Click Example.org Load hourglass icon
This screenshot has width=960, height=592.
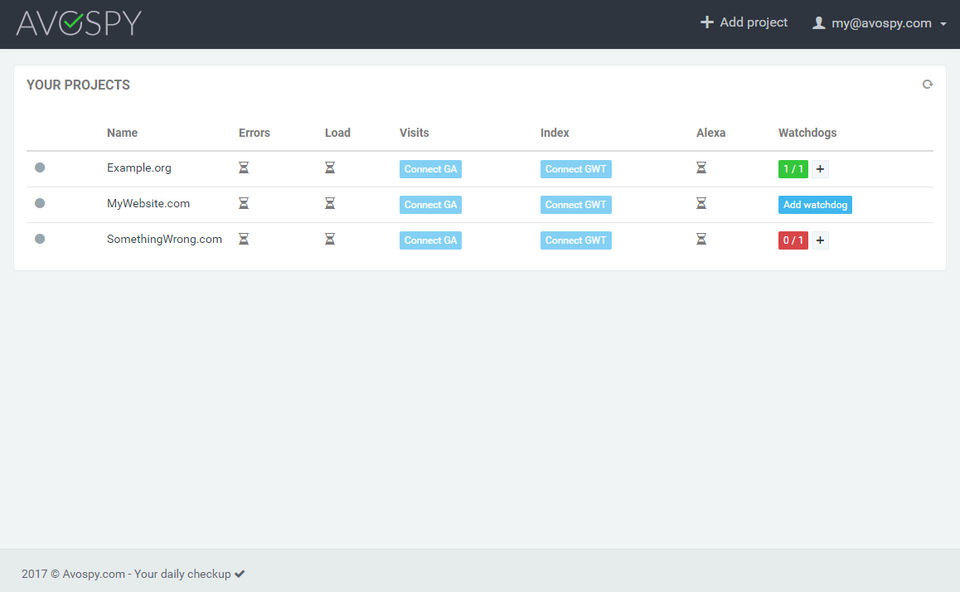[x=330, y=168]
